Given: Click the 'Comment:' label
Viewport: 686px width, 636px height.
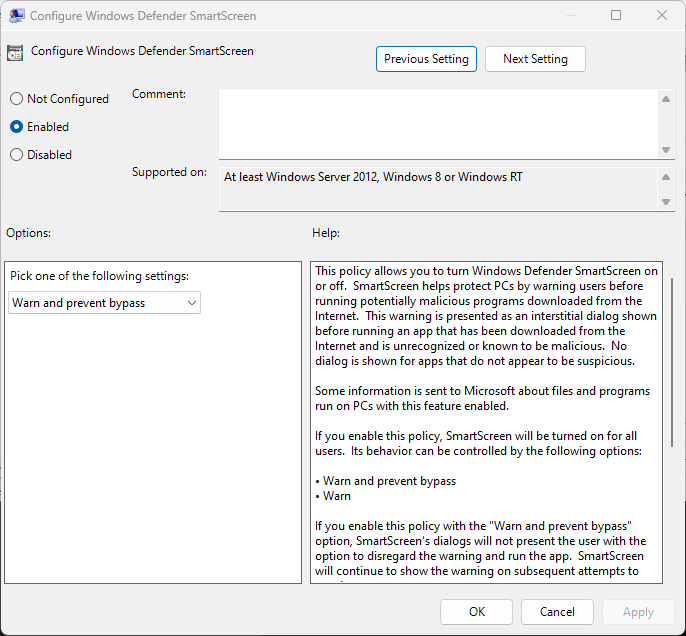Looking at the screenshot, I should click(x=159, y=94).
